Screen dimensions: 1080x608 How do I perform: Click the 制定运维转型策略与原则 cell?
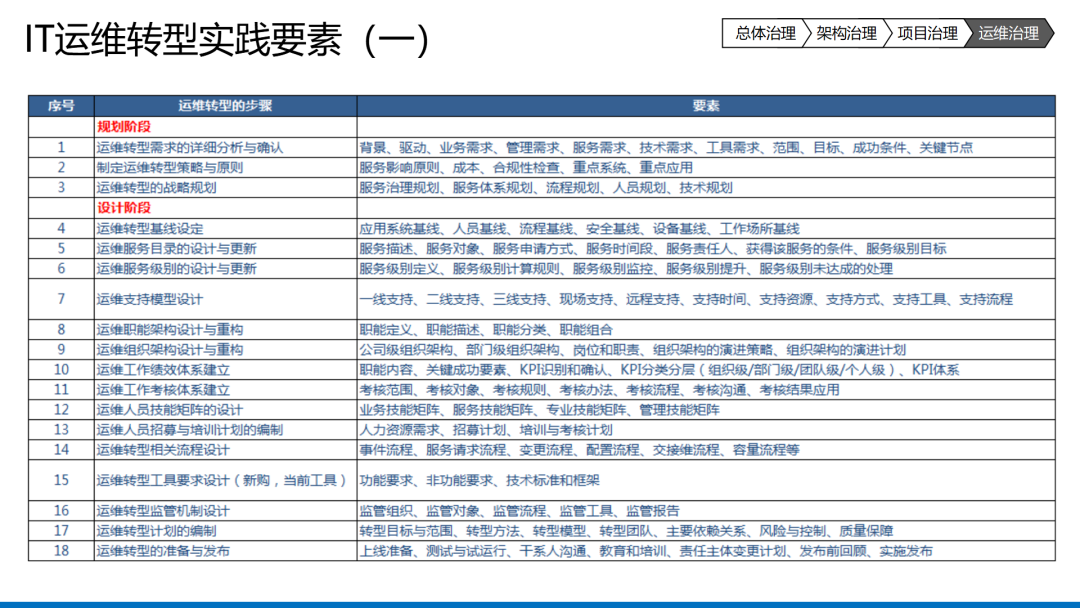click(225, 167)
